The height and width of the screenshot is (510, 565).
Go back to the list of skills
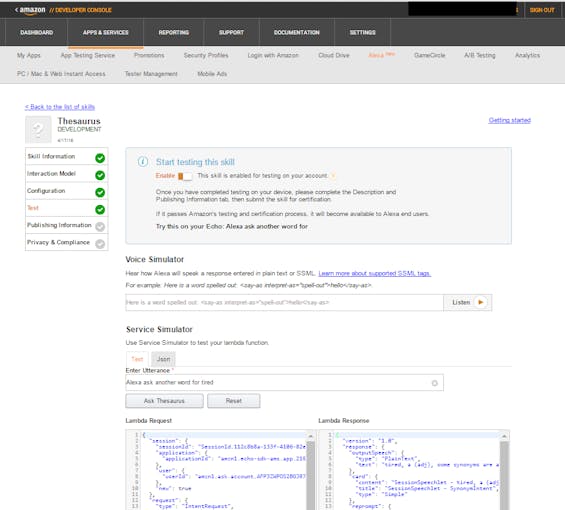(x=60, y=107)
